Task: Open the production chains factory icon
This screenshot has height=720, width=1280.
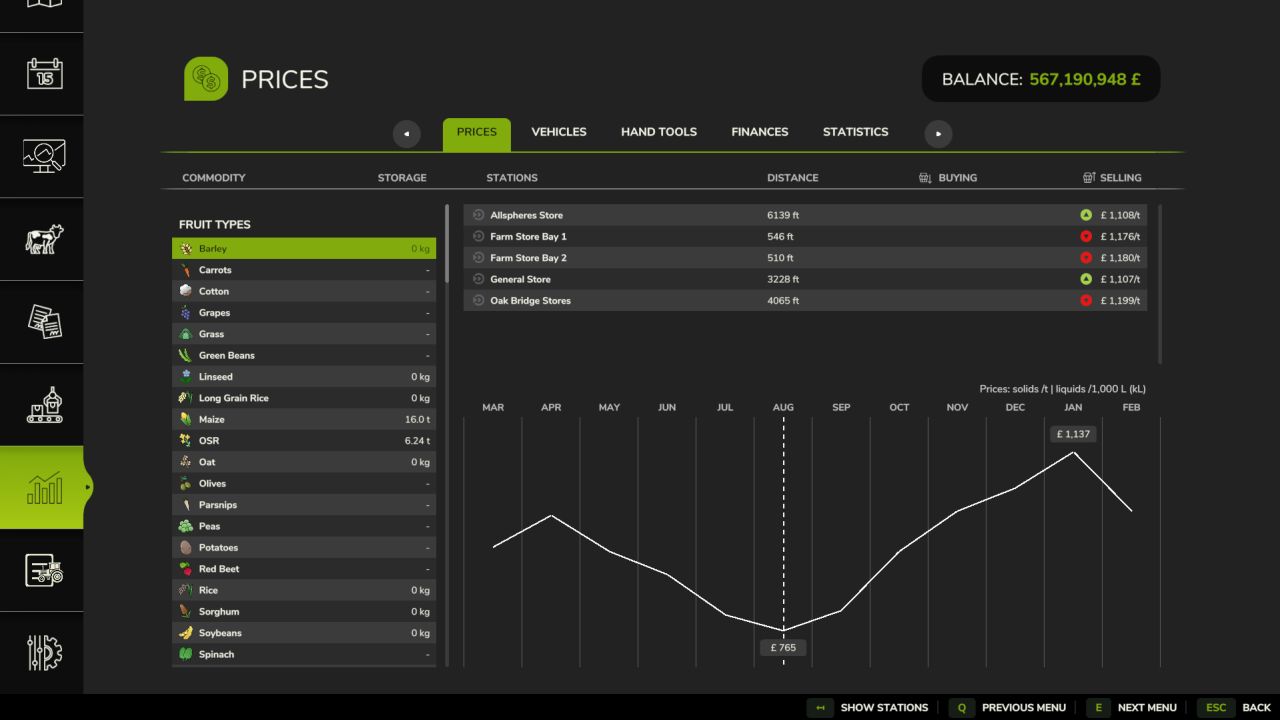Action: pos(43,405)
